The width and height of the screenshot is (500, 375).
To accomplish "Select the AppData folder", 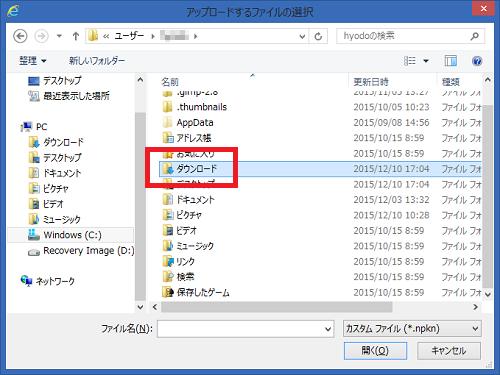I will click(x=188, y=123).
